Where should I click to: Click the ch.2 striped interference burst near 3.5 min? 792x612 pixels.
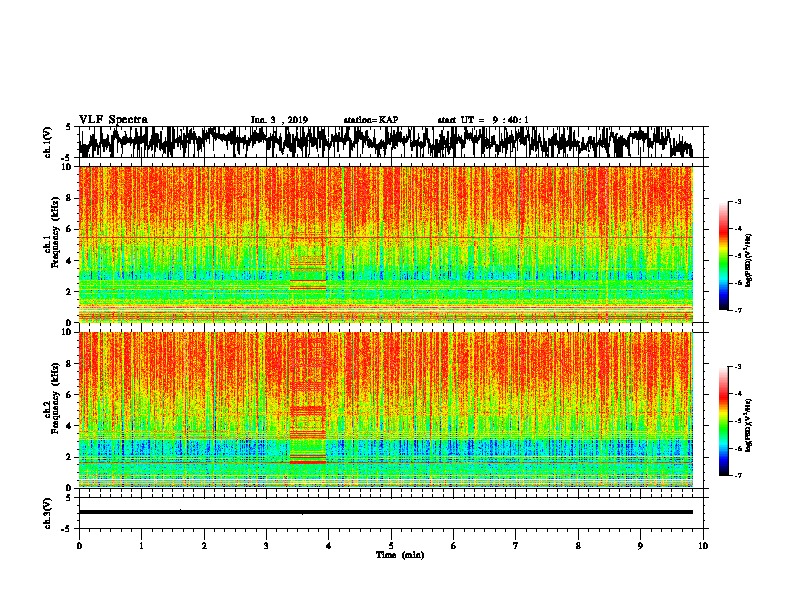pyautogui.click(x=308, y=399)
